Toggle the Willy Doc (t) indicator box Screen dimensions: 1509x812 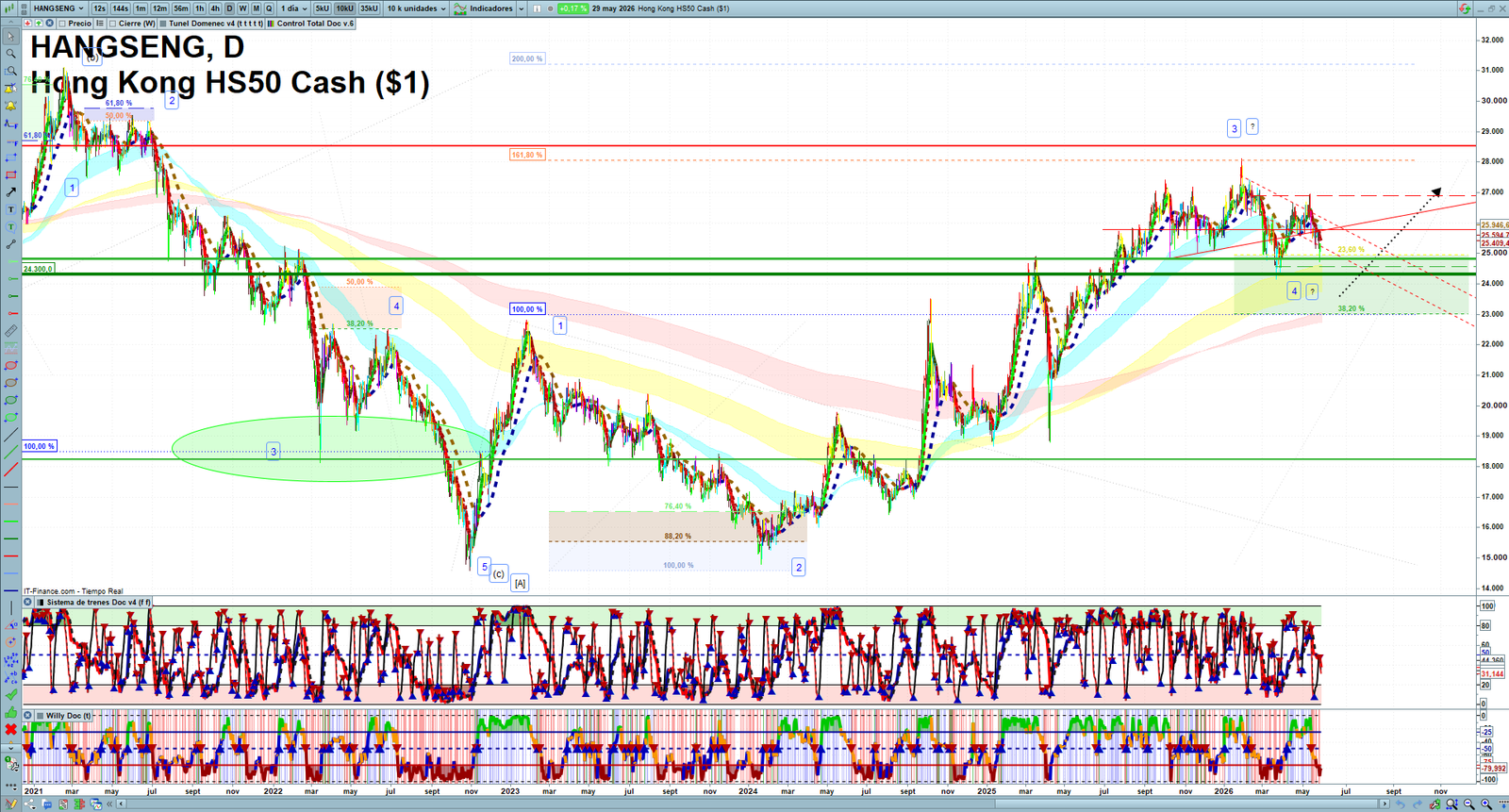tap(39, 716)
